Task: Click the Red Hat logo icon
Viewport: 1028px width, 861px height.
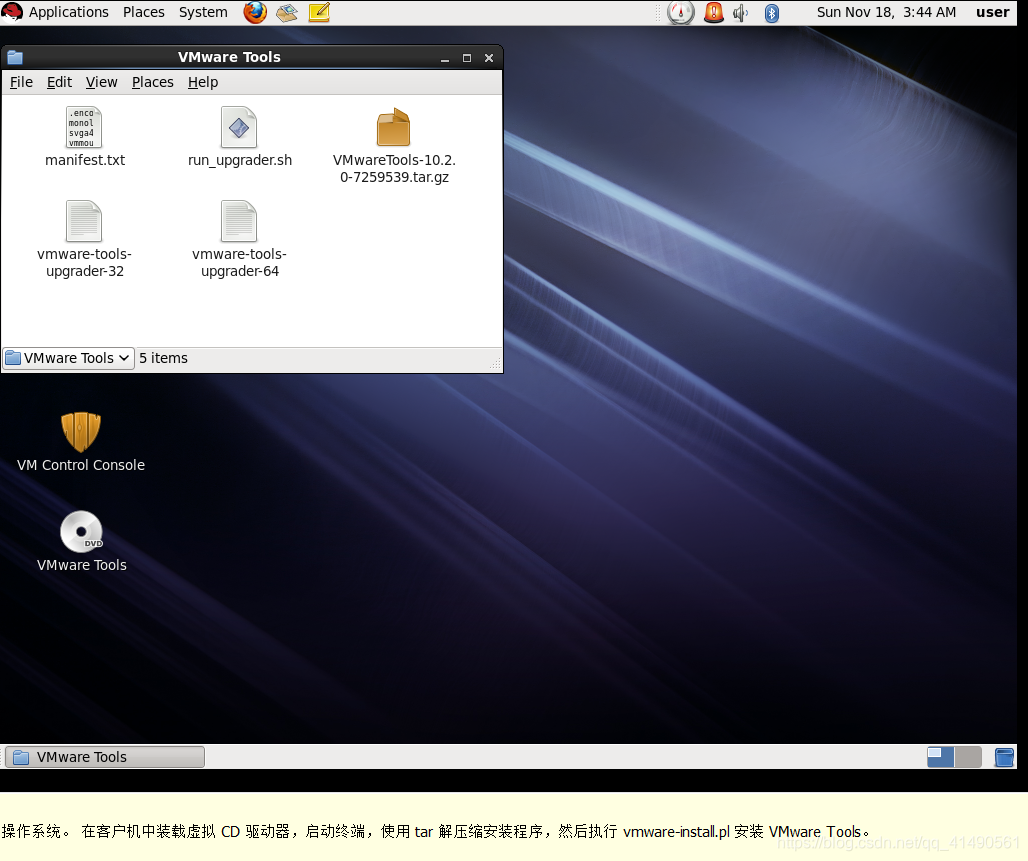Action: click(12, 12)
